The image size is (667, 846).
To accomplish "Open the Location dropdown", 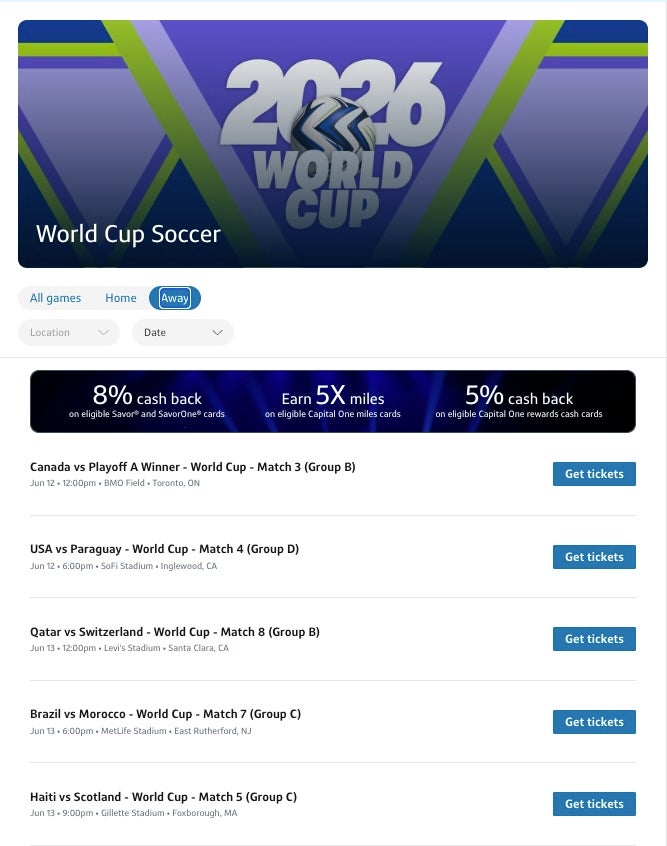I will point(68,332).
